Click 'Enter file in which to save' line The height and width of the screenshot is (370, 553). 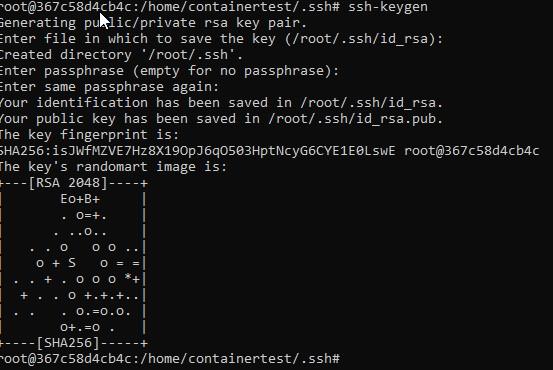click(221, 38)
